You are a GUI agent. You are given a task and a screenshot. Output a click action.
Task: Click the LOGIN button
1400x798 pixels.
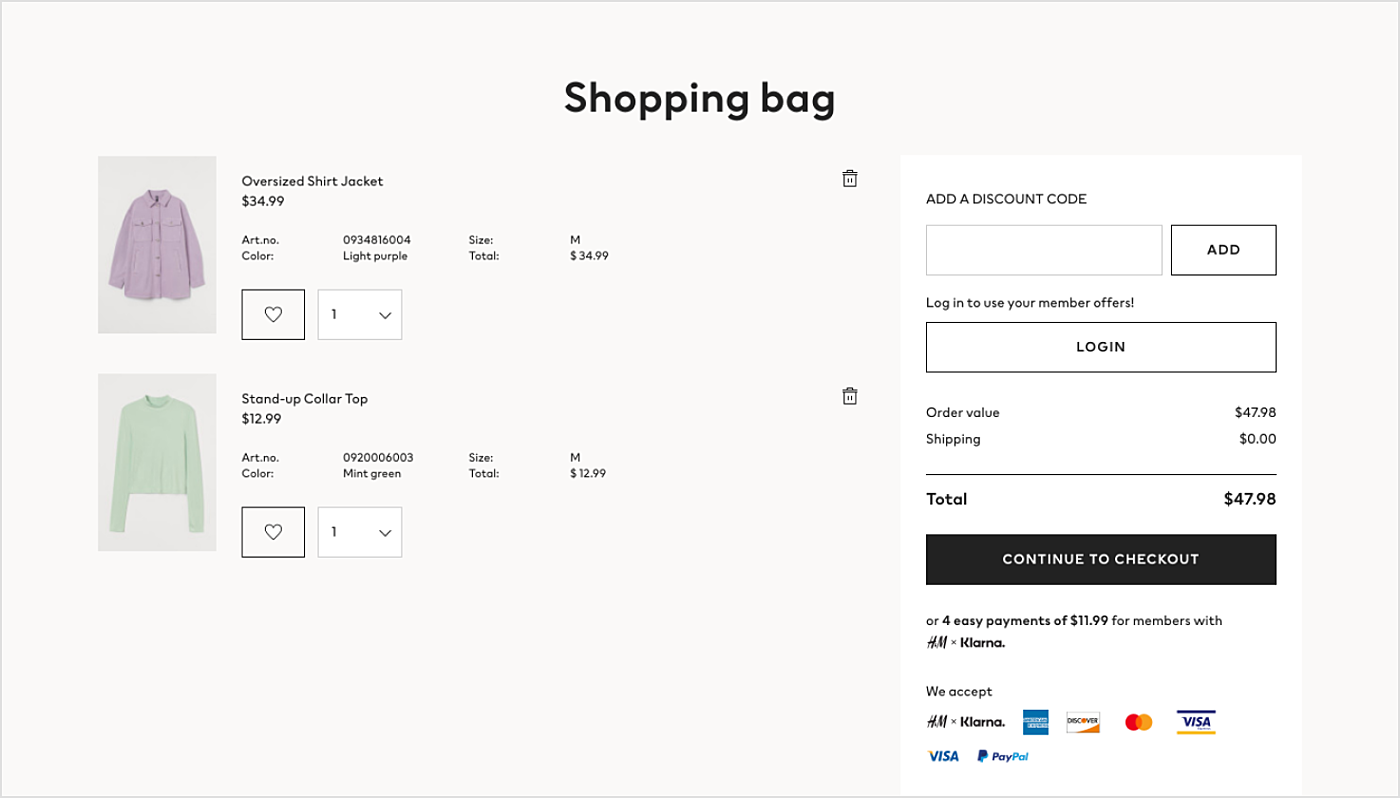(1101, 347)
